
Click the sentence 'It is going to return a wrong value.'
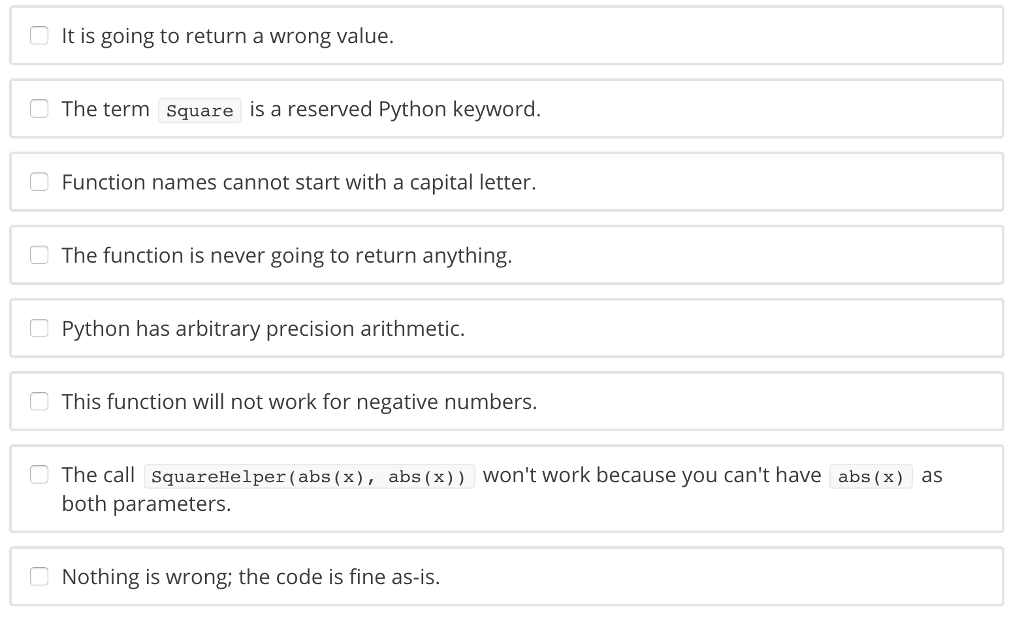click(227, 36)
